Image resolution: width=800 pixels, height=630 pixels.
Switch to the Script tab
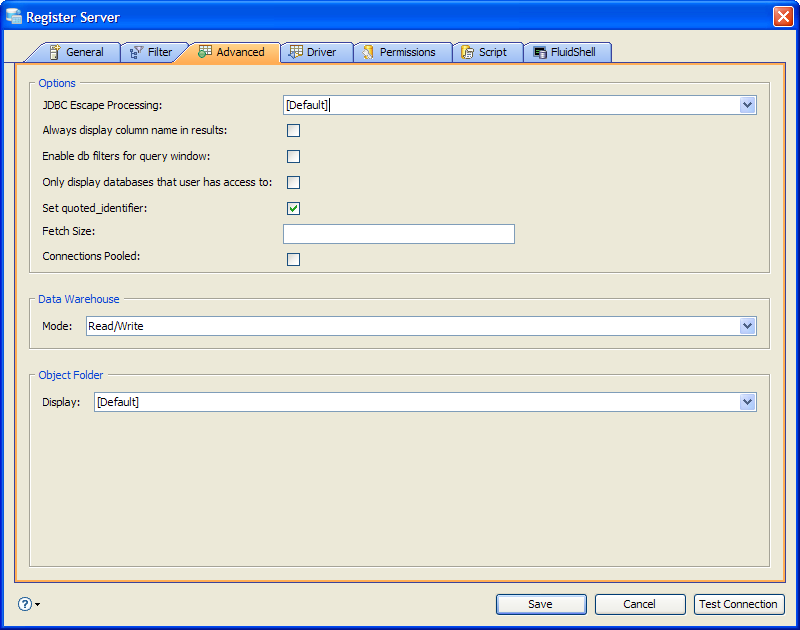coord(488,52)
